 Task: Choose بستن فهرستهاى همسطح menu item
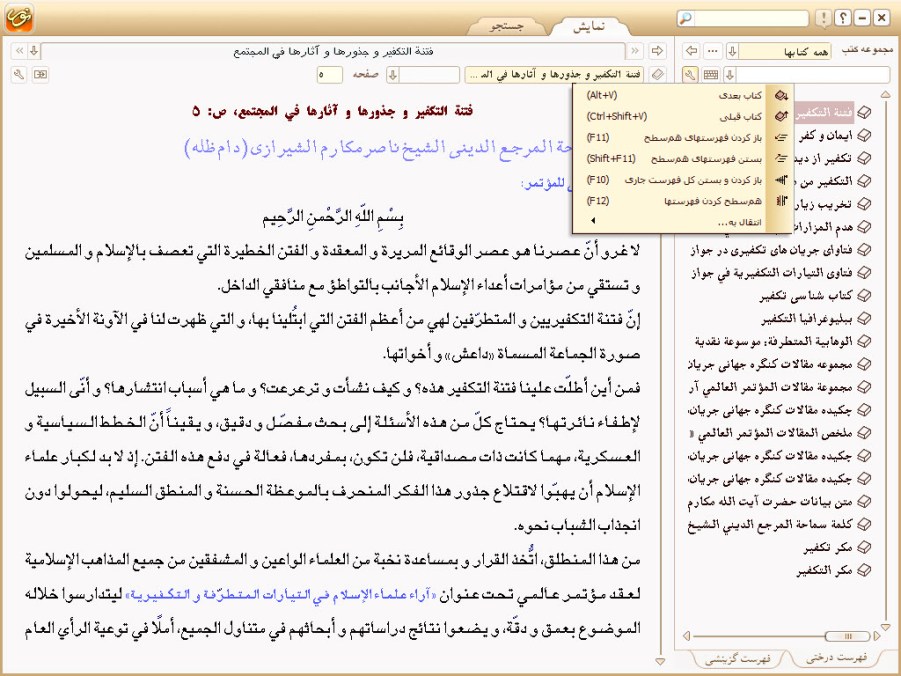pyautogui.click(x=684, y=159)
